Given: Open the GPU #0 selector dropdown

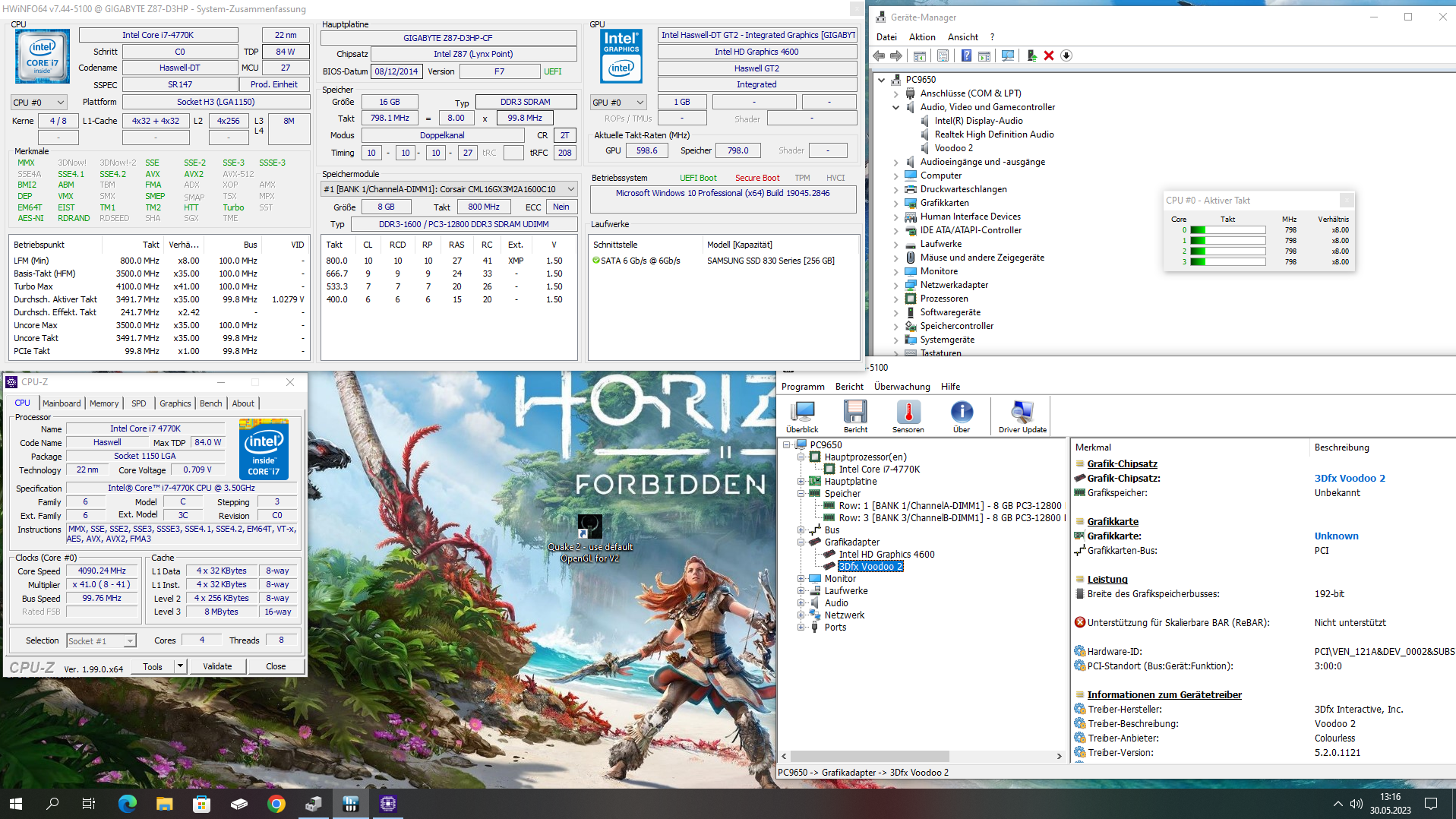Looking at the screenshot, I should pyautogui.click(x=618, y=102).
